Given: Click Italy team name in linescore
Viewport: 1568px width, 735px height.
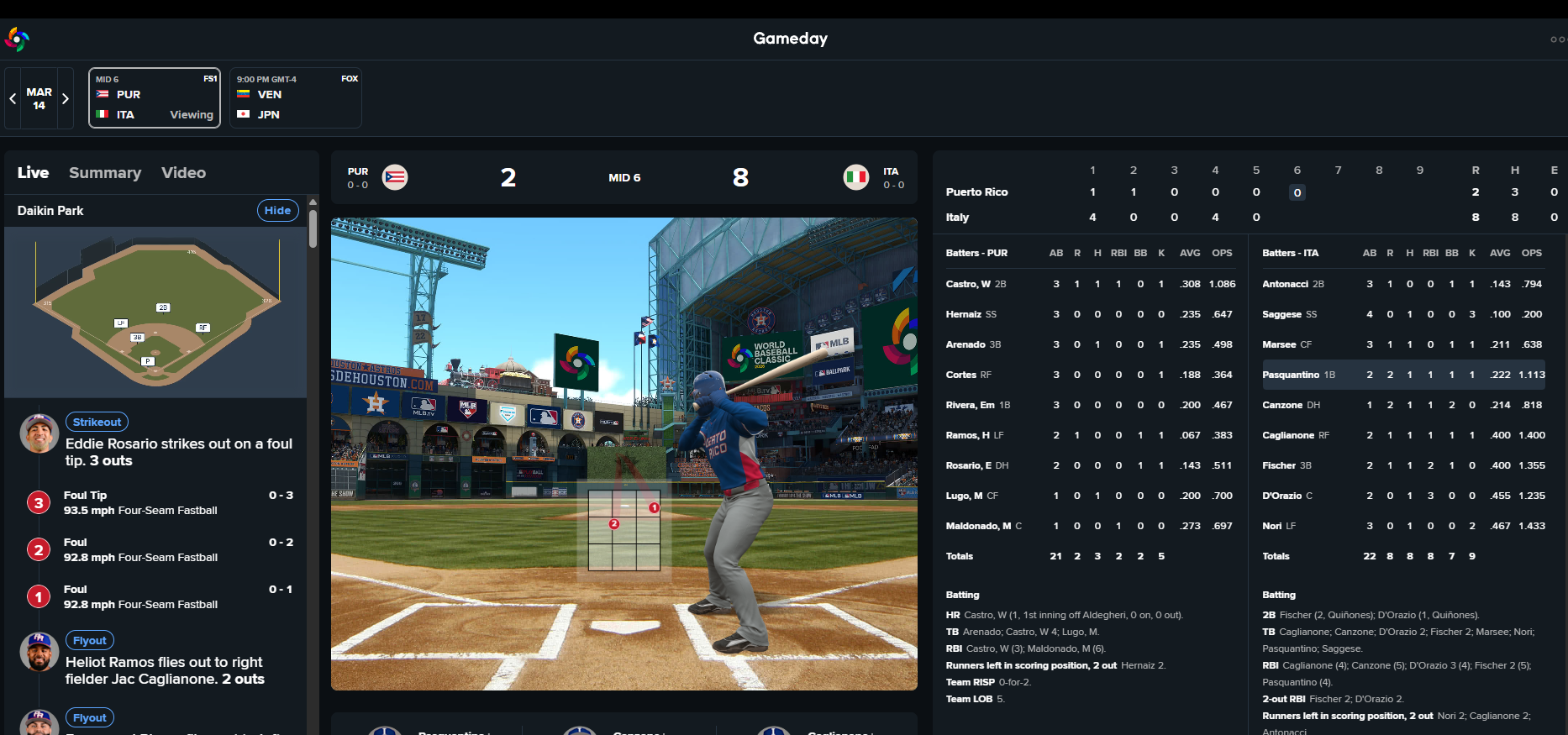Looking at the screenshot, I should coord(957,218).
